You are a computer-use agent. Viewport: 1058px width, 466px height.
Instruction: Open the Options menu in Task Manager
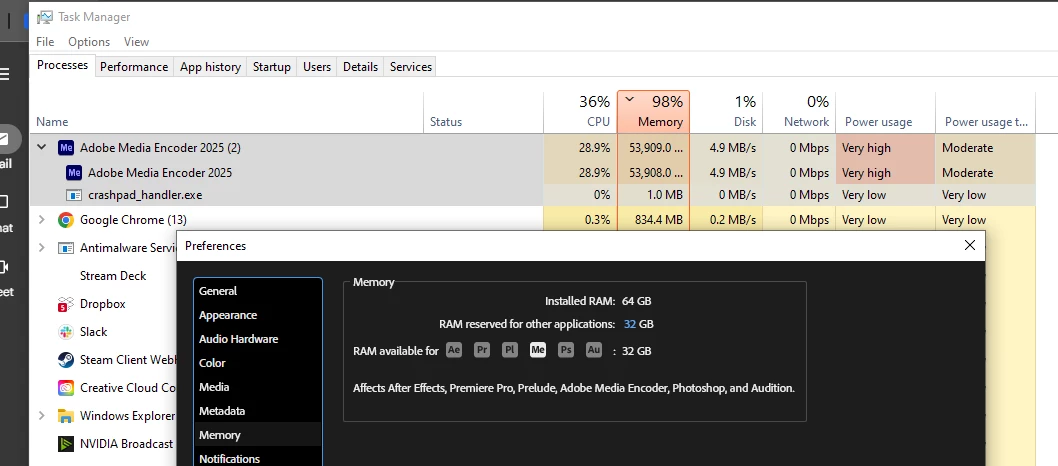coord(89,42)
